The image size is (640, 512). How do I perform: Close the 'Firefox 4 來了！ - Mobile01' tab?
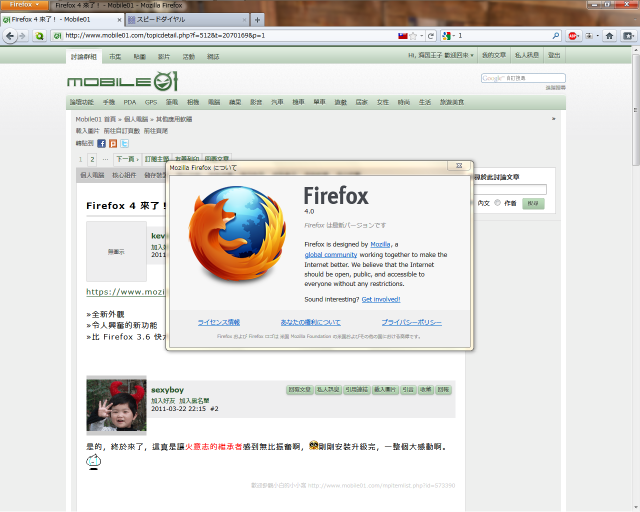[119, 20]
